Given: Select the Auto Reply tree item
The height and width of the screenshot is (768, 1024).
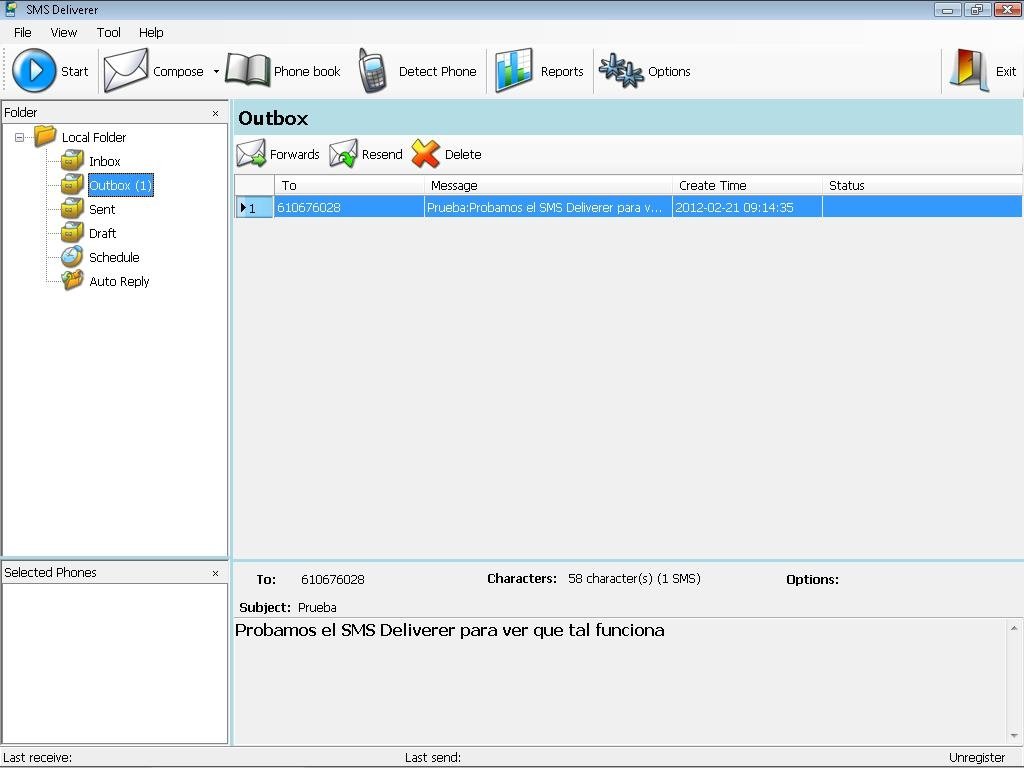Looking at the screenshot, I should click(x=120, y=281).
